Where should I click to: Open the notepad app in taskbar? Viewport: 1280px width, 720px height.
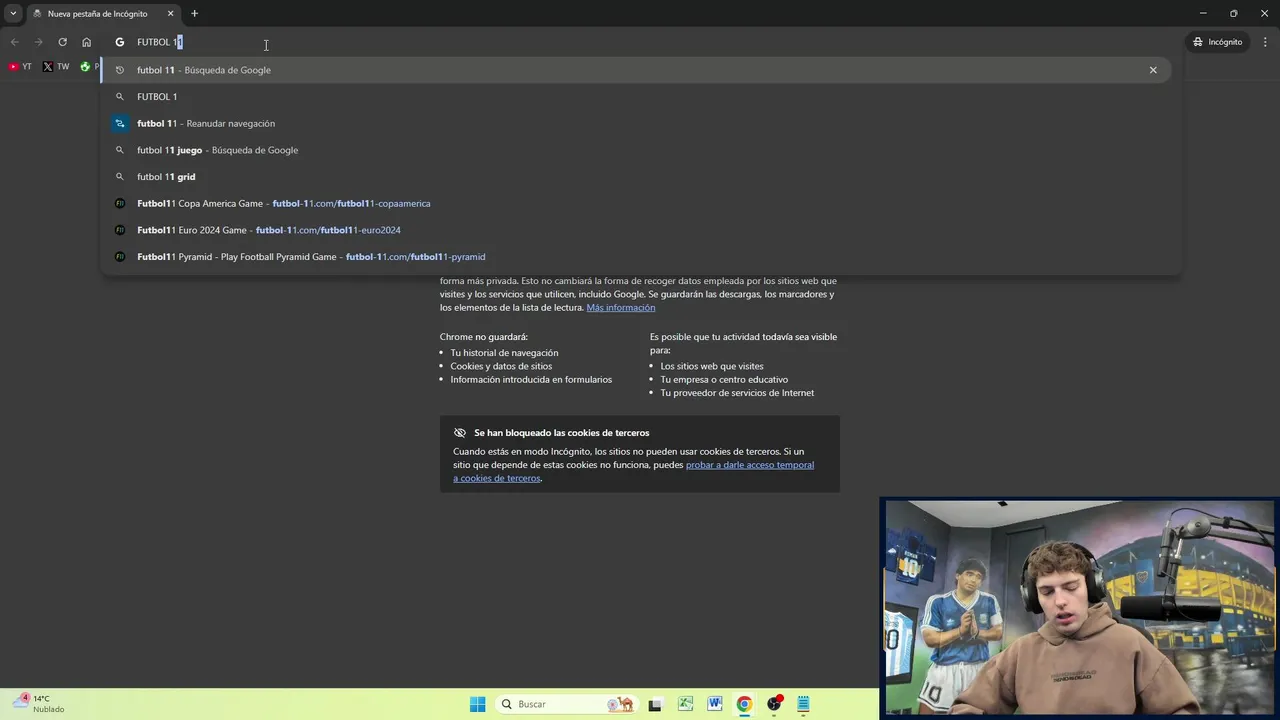coord(803,704)
